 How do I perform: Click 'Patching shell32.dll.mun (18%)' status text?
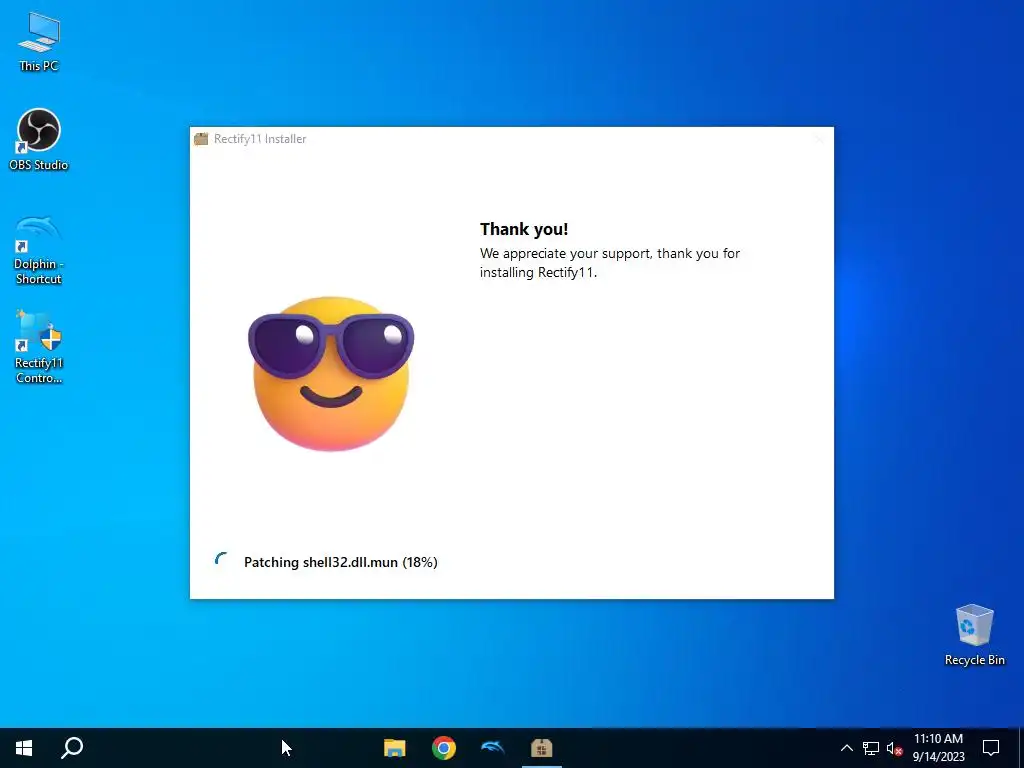tap(340, 562)
